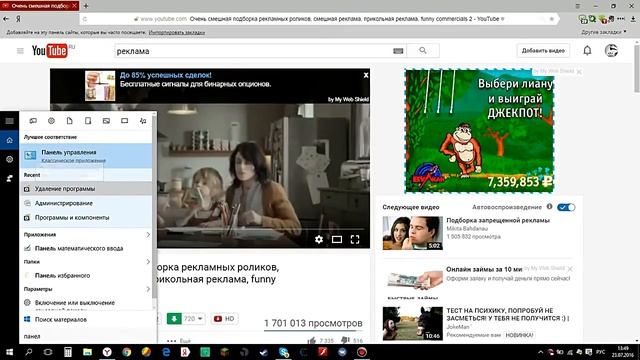
Task: Open Панель математического ввода app
Action: point(86,248)
